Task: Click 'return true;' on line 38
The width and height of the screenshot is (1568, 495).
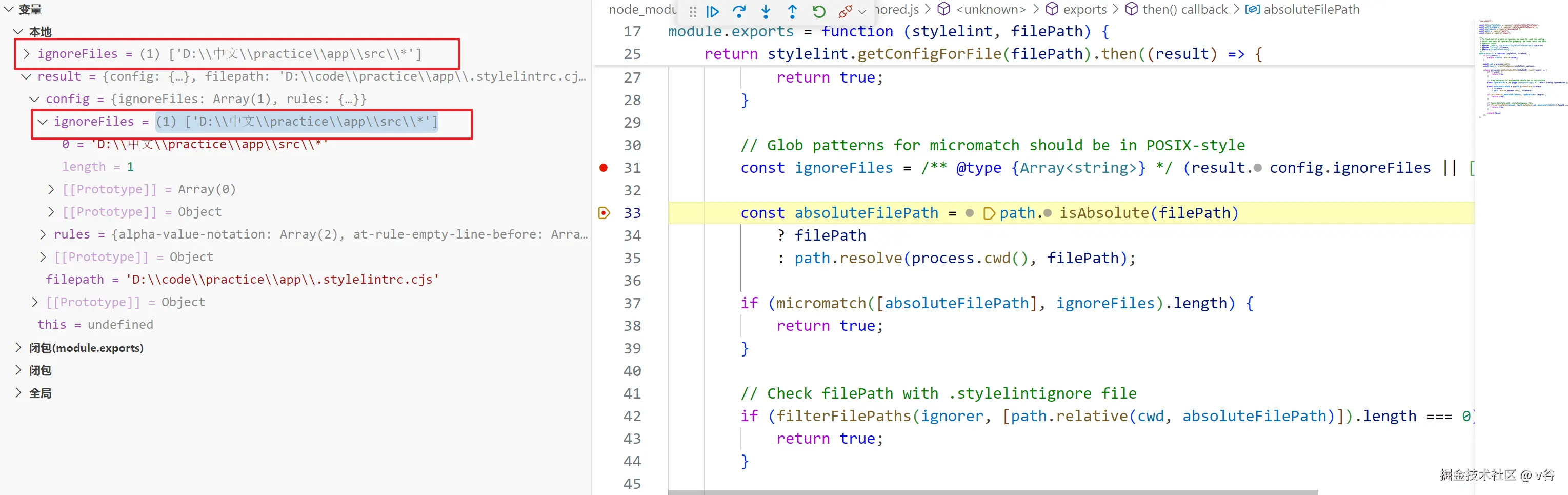Action: pyautogui.click(x=830, y=326)
